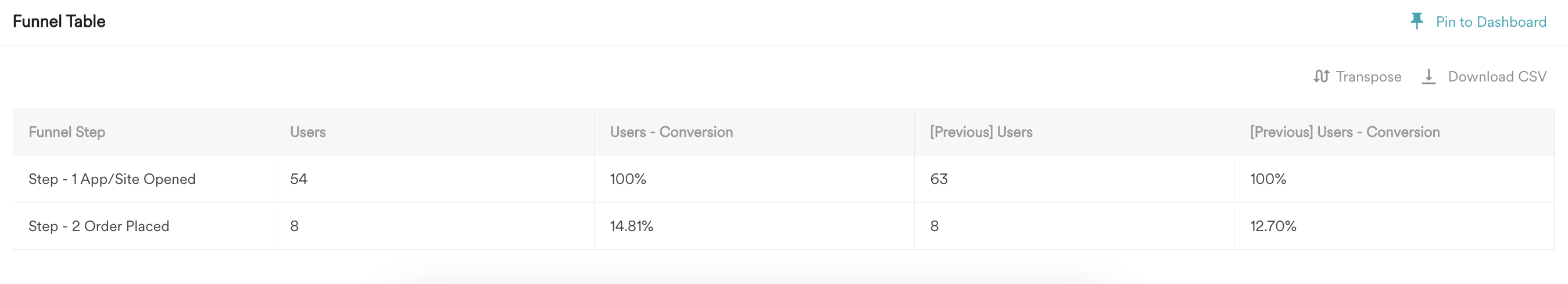1568x284 pixels.
Task: Select the cell showing 54 users
Action: click(299, 179)
